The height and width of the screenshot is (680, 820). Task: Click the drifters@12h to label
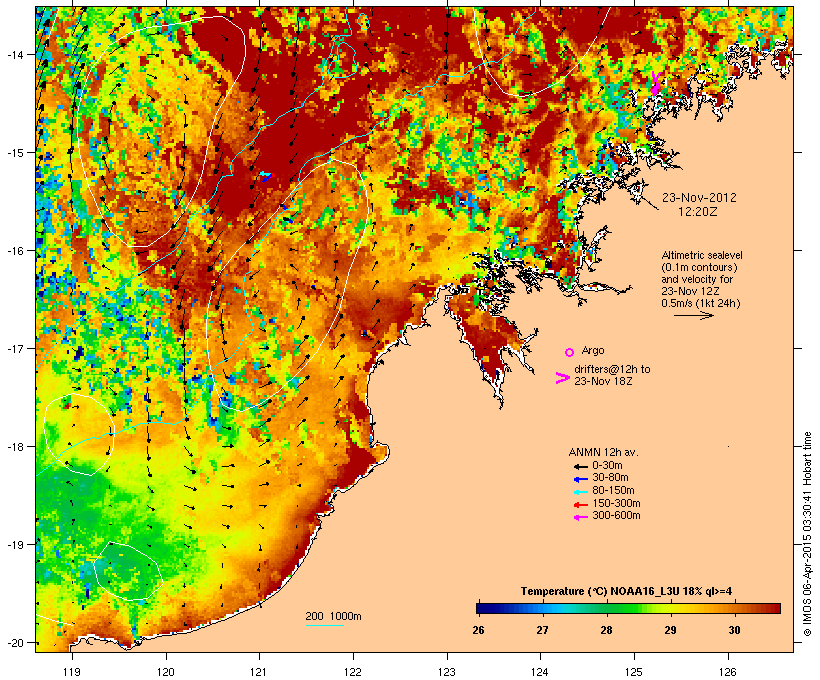[x=612, y=369]
